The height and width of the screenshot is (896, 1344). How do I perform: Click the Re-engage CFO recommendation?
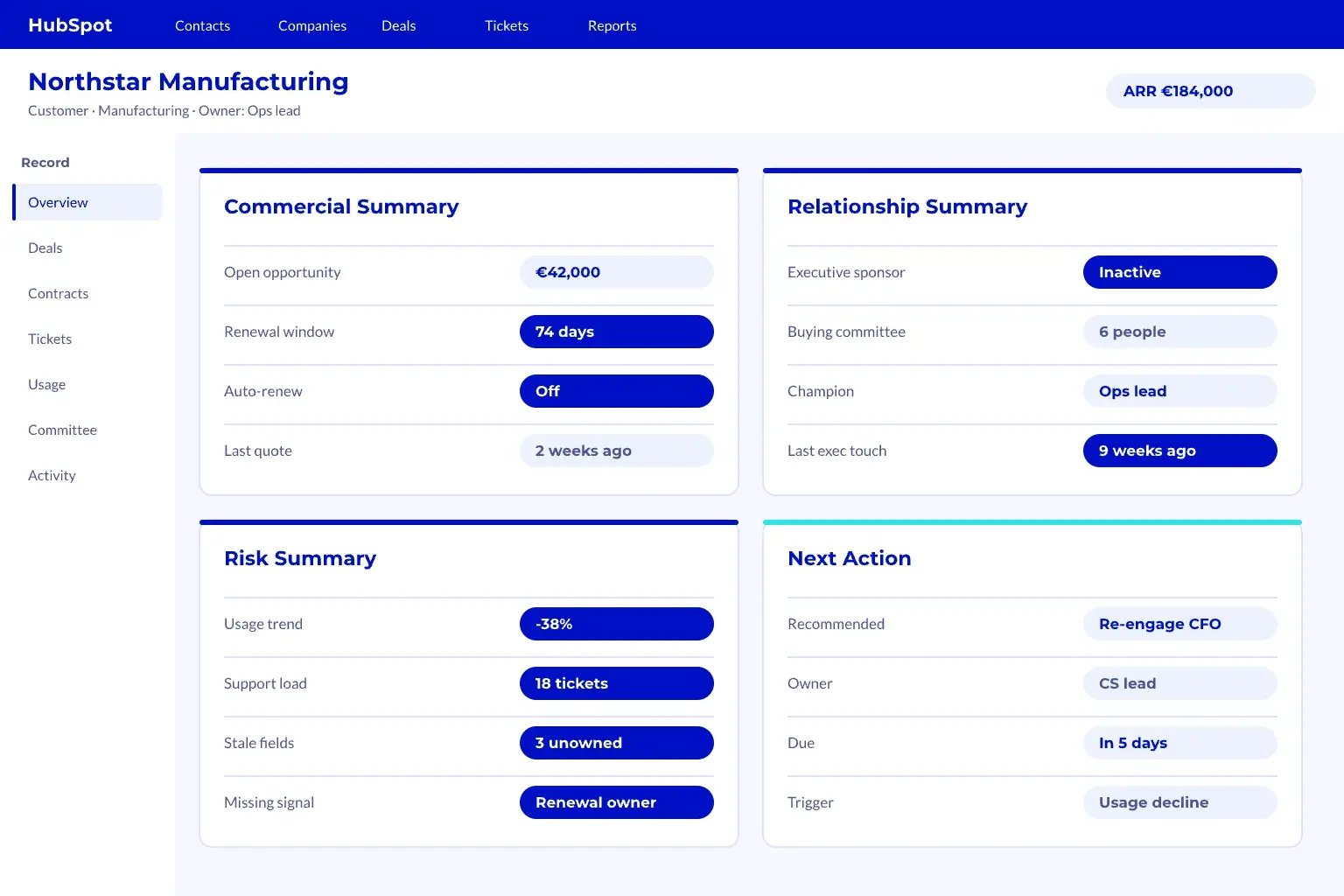click(x=1180, y=624)
